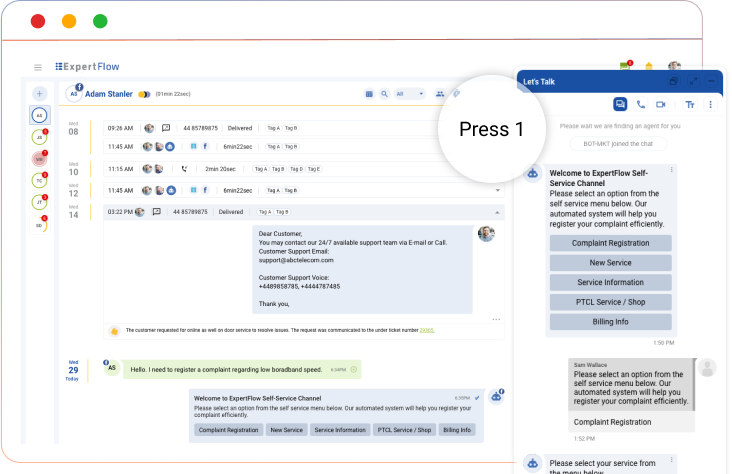Open the red highlighted sidebar conversation
Viewport: 732px width, 474px height.
tap(40, 159)
